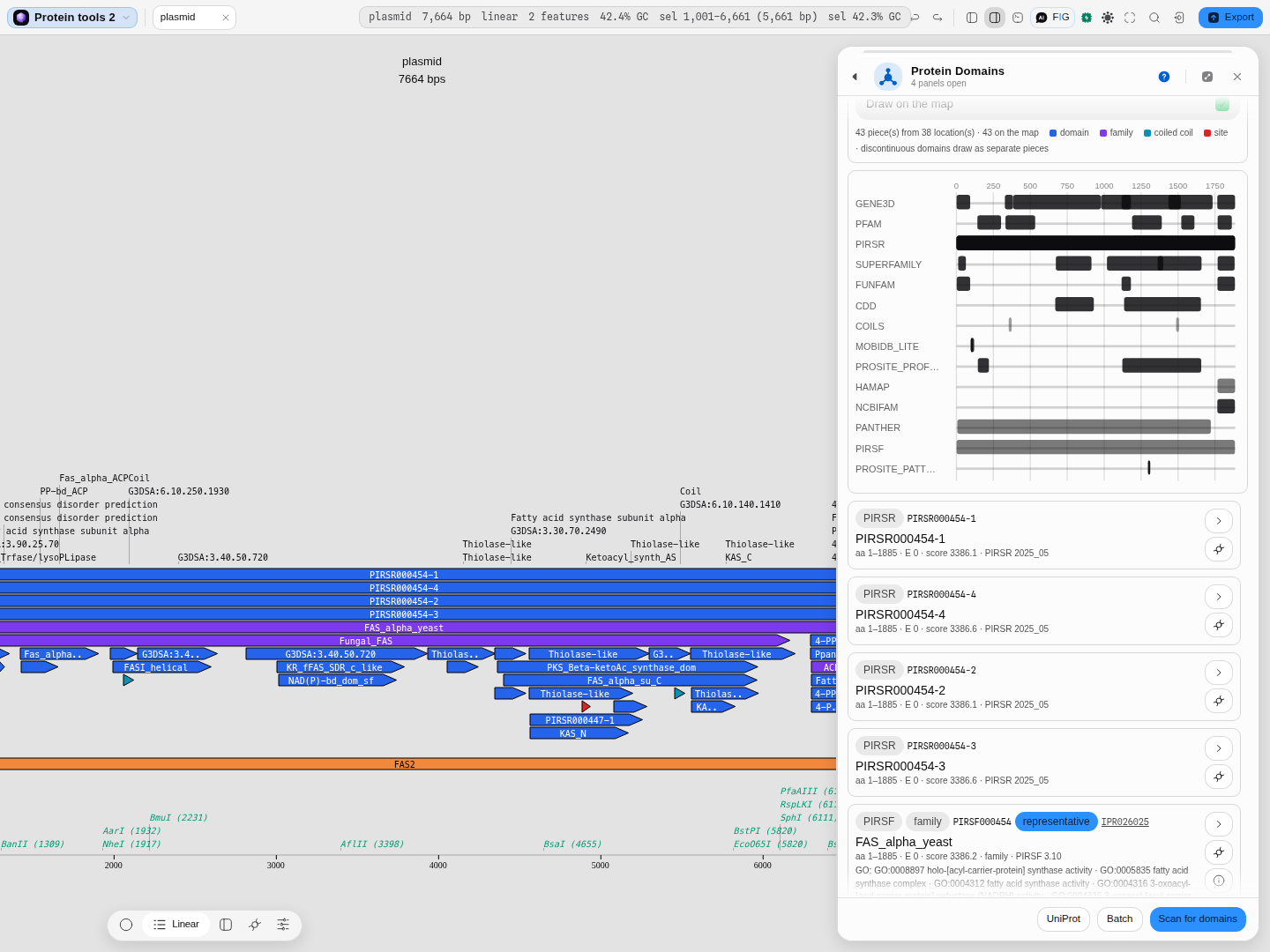Toggle the left sidebar panel icon
The height and width of the screenshot is (952, 1270).
[972, 18]
